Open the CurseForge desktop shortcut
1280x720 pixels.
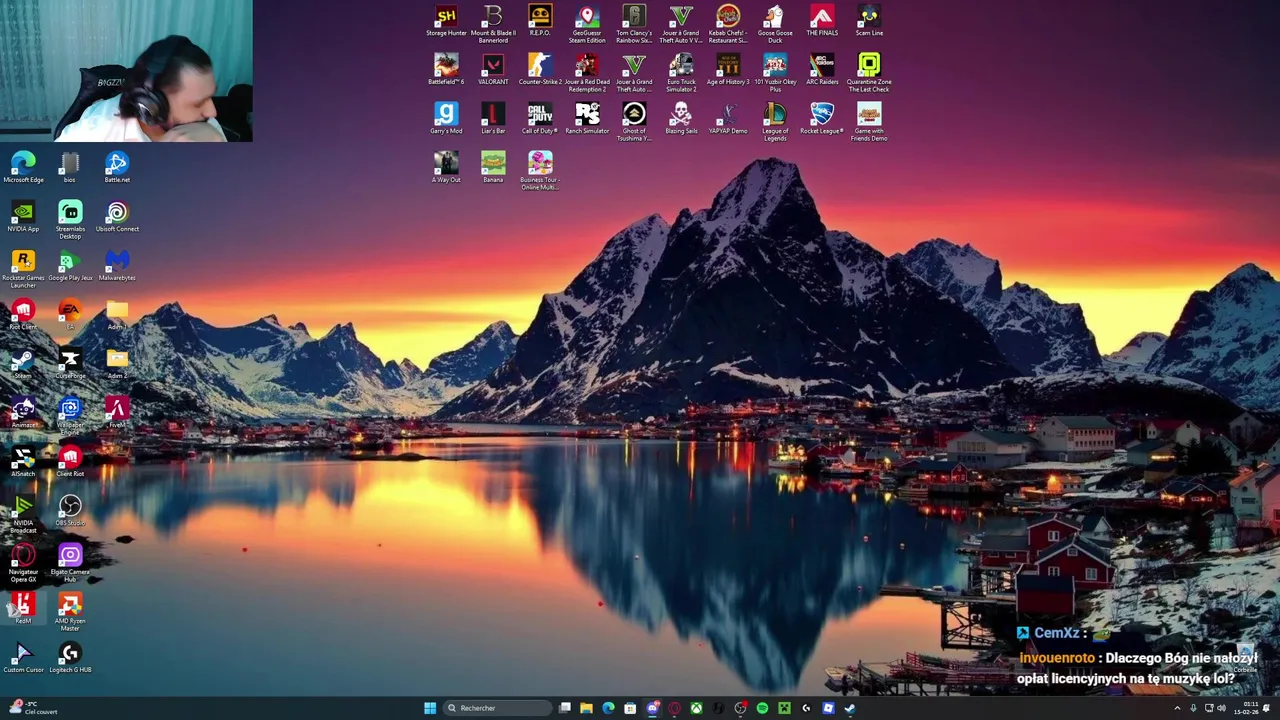pyautogui.click(x=70, y=363)
